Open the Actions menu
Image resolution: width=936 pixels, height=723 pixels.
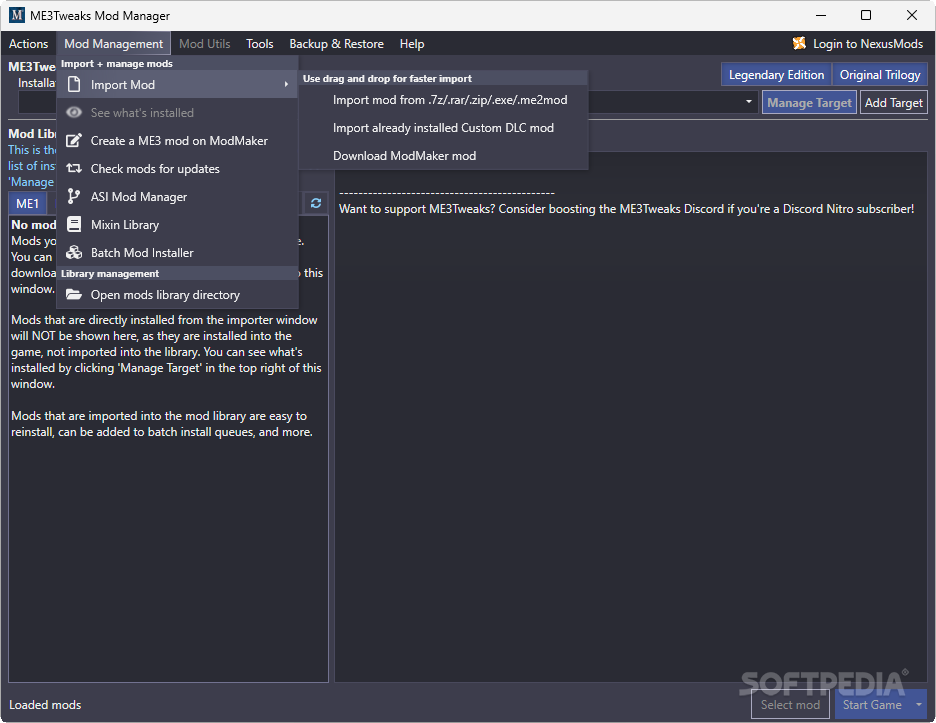28,44
